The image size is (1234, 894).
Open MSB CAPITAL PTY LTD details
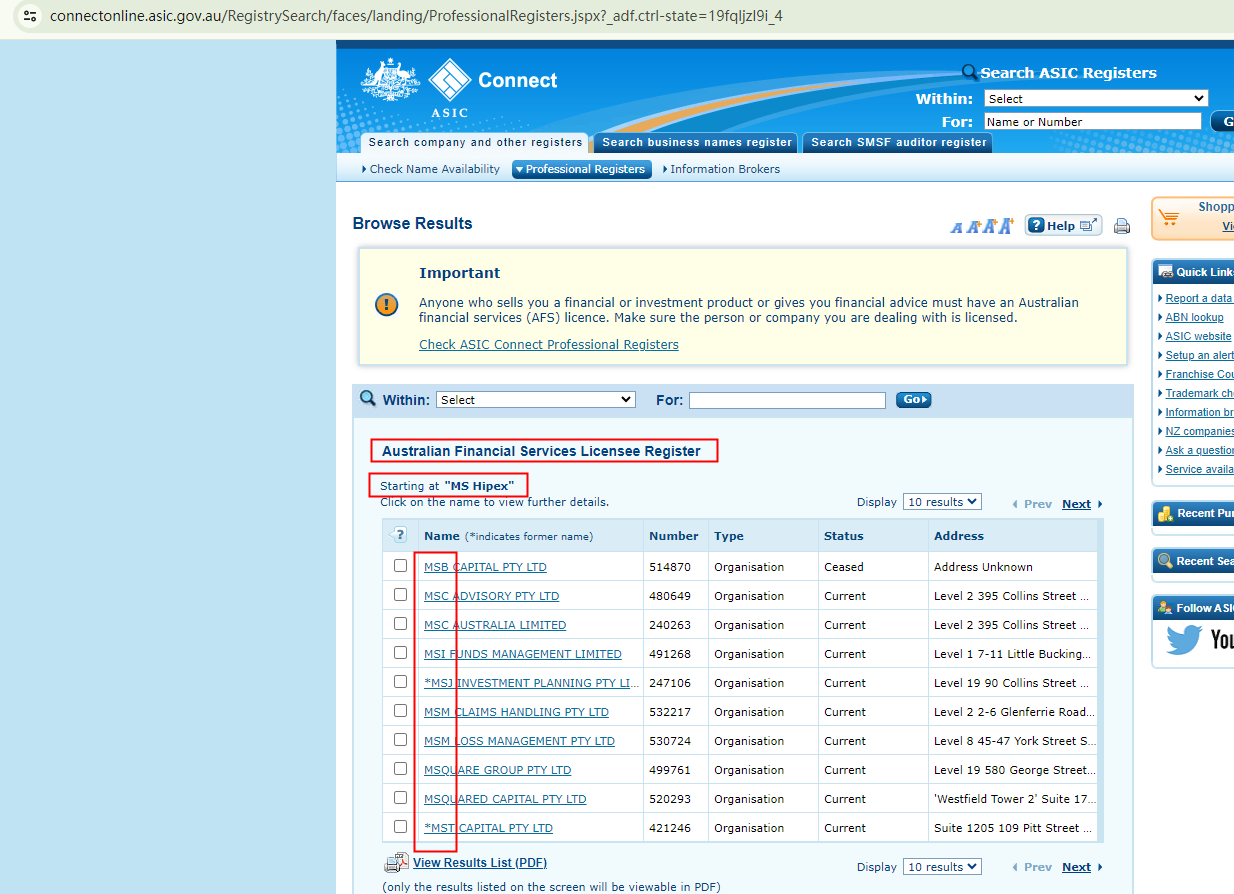(x=485, y=567)
